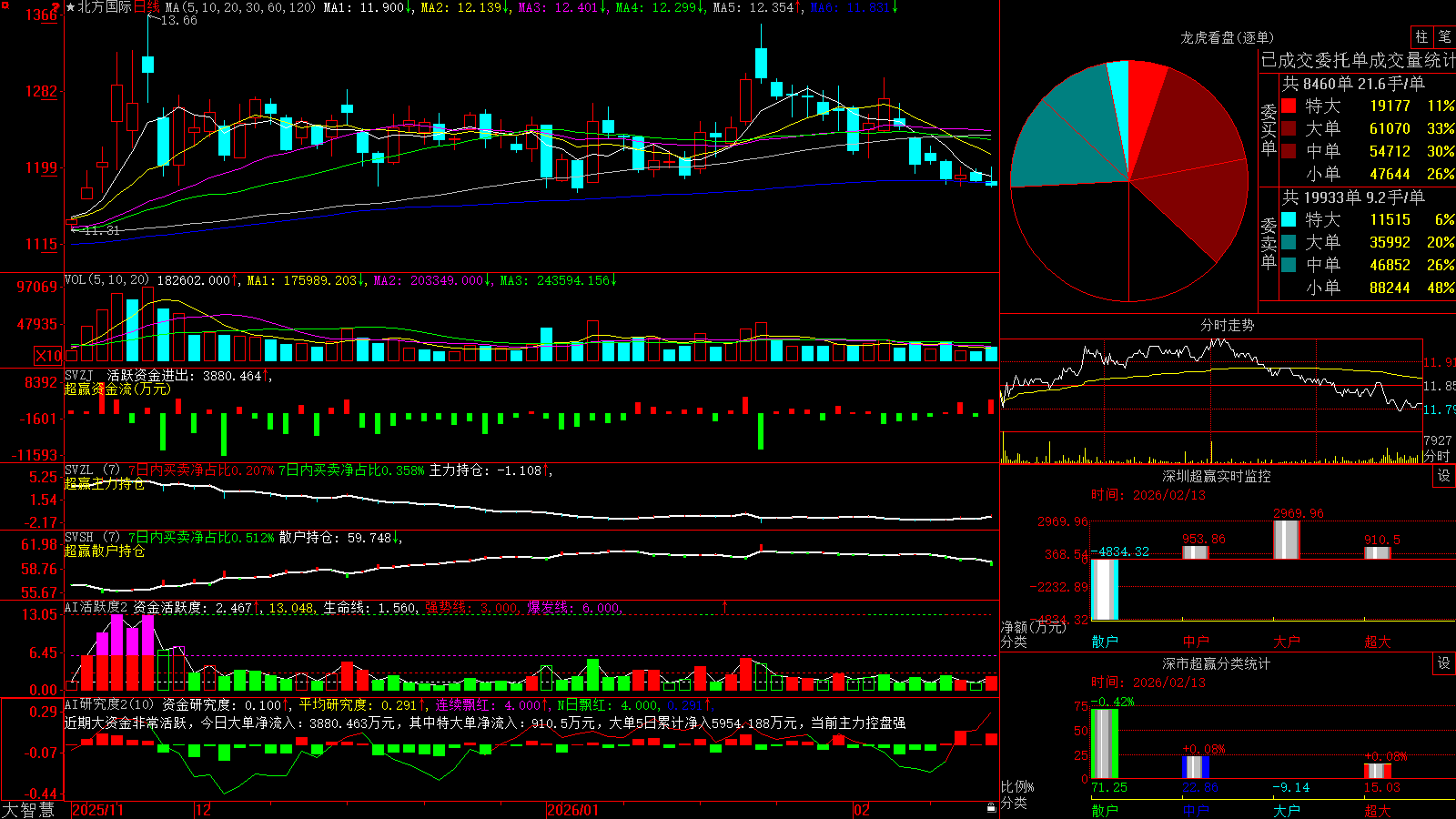Click the 深圳超赢实时监控 panel title
Viewport: 1456px width, 819px height.
[1216, 476]
